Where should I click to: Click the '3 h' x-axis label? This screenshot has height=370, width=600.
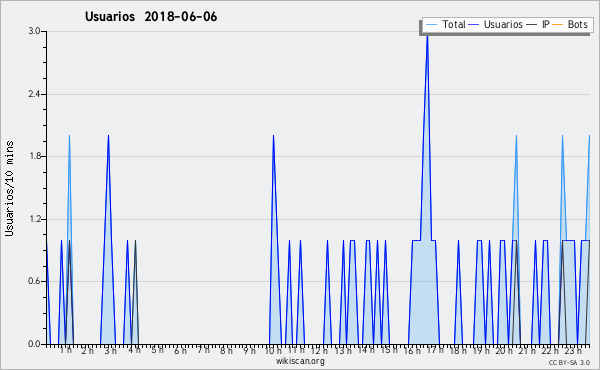click(110, 350)
